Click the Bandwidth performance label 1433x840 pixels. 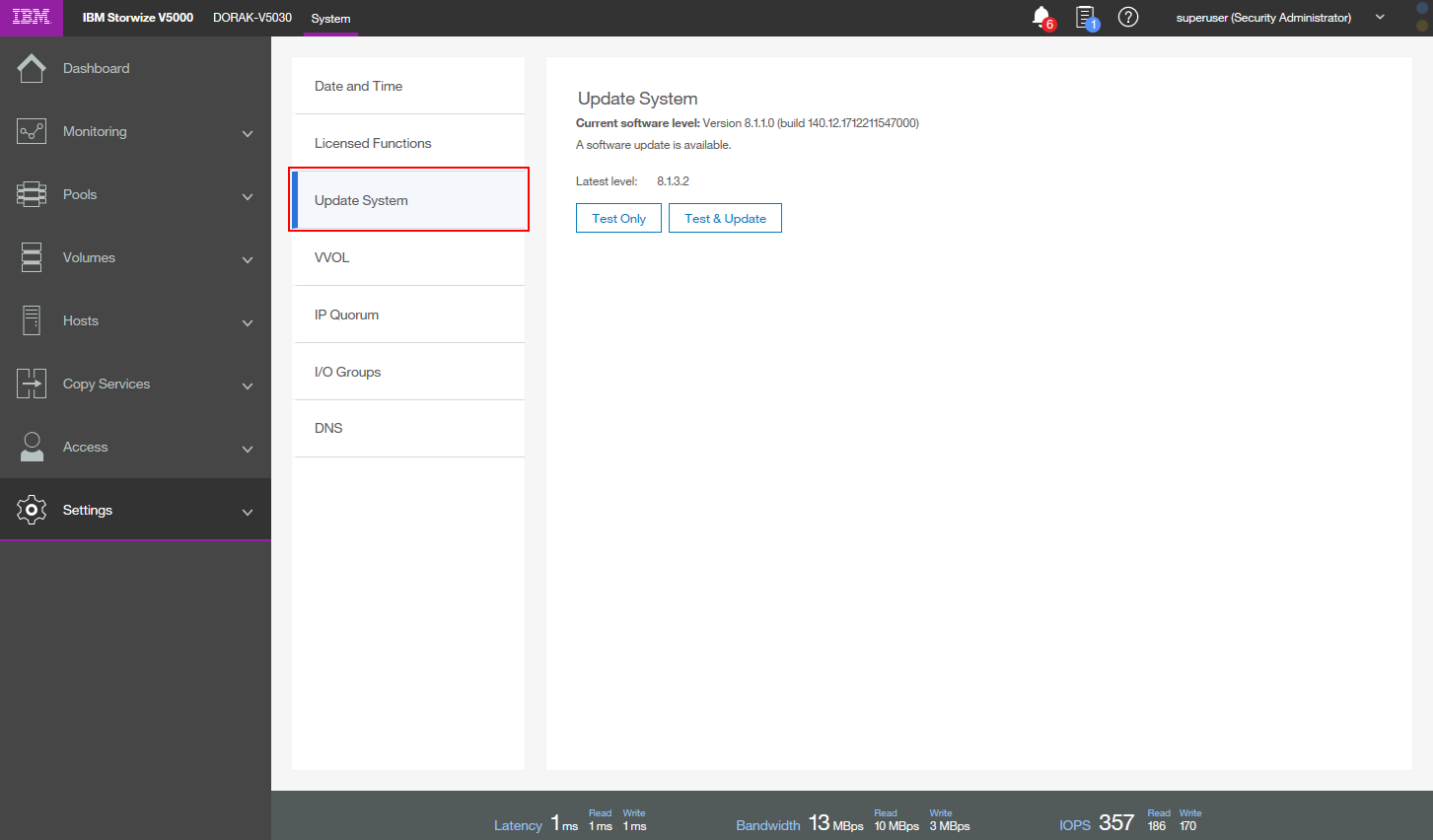(x=768, y=825)
